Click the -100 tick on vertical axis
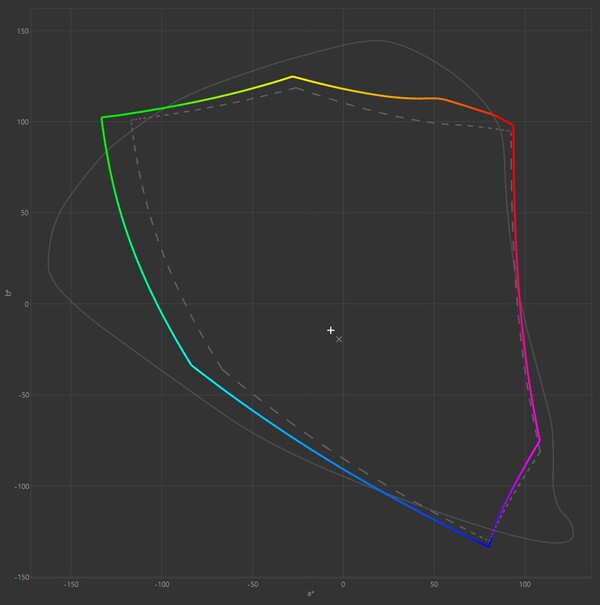 pos(20,486)
